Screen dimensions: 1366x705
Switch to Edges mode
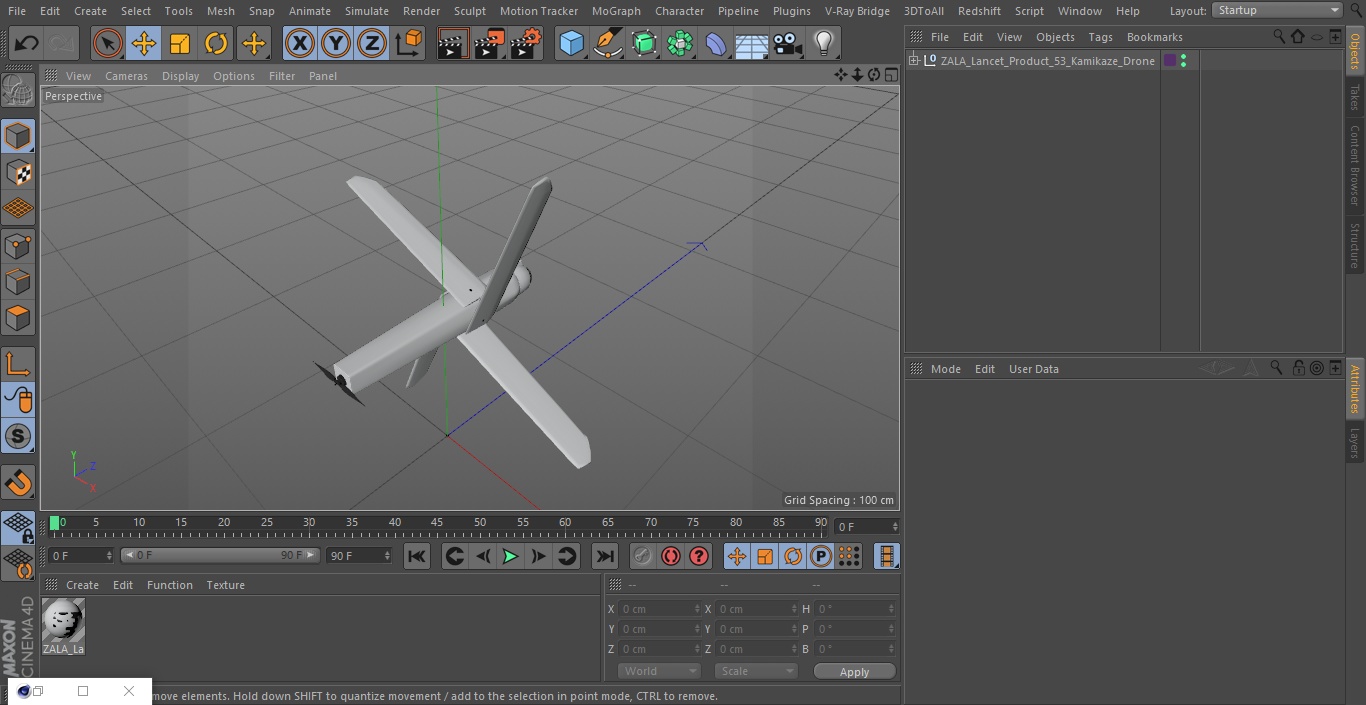click(18, 281)
